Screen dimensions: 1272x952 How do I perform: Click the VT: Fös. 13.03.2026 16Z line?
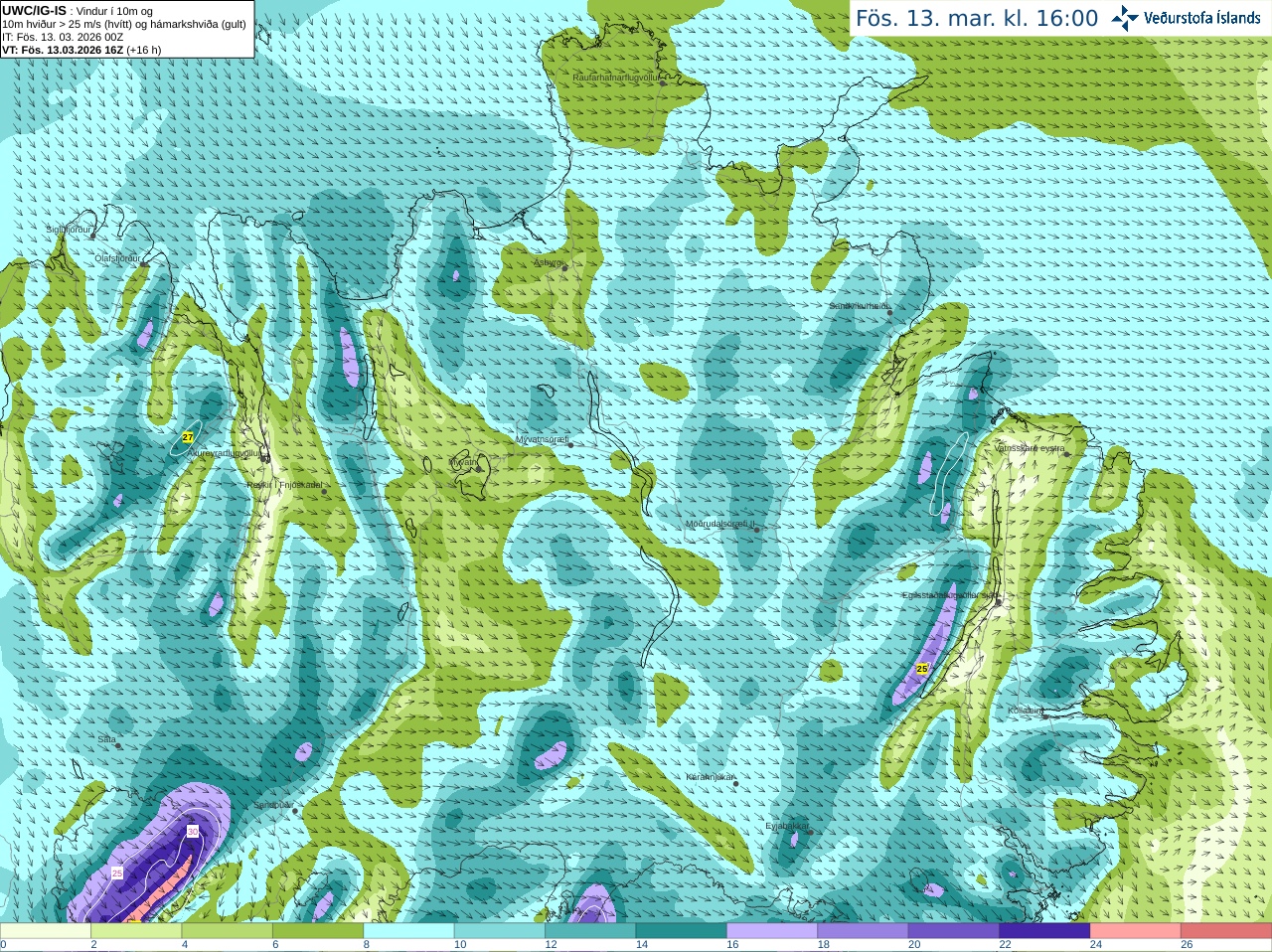pos(81,50)
